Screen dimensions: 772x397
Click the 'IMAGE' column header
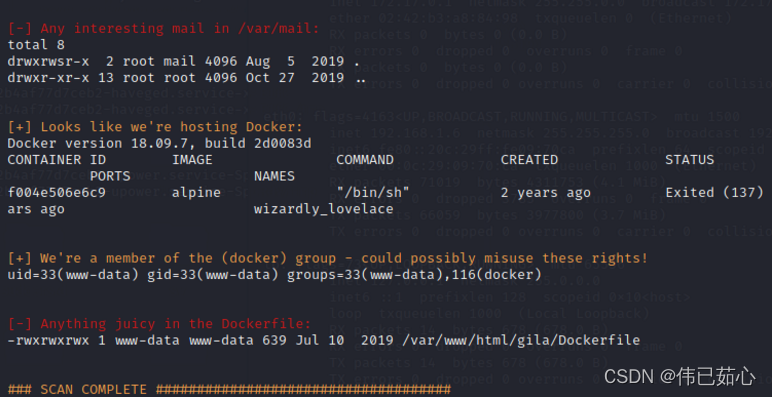tap(192, 160)
